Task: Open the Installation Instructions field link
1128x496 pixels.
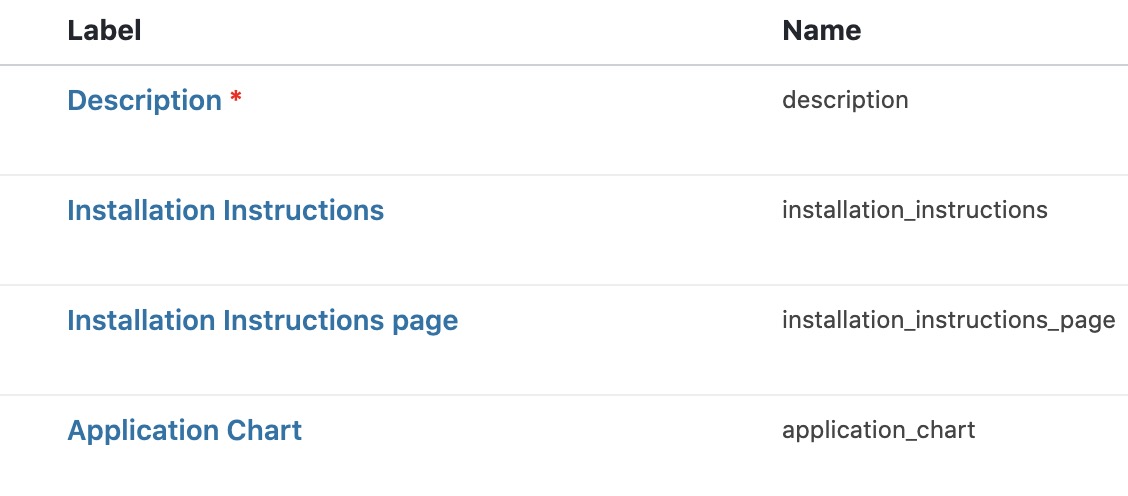Action: (x=225, y=210)
